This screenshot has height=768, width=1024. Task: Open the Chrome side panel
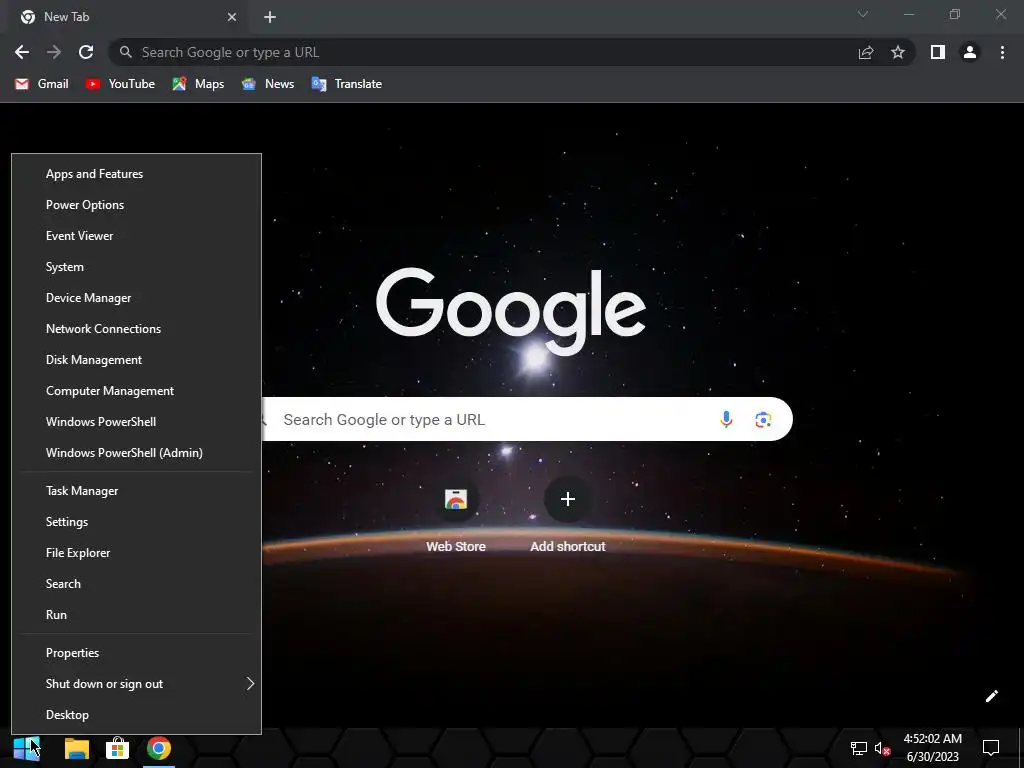(938, 52)
